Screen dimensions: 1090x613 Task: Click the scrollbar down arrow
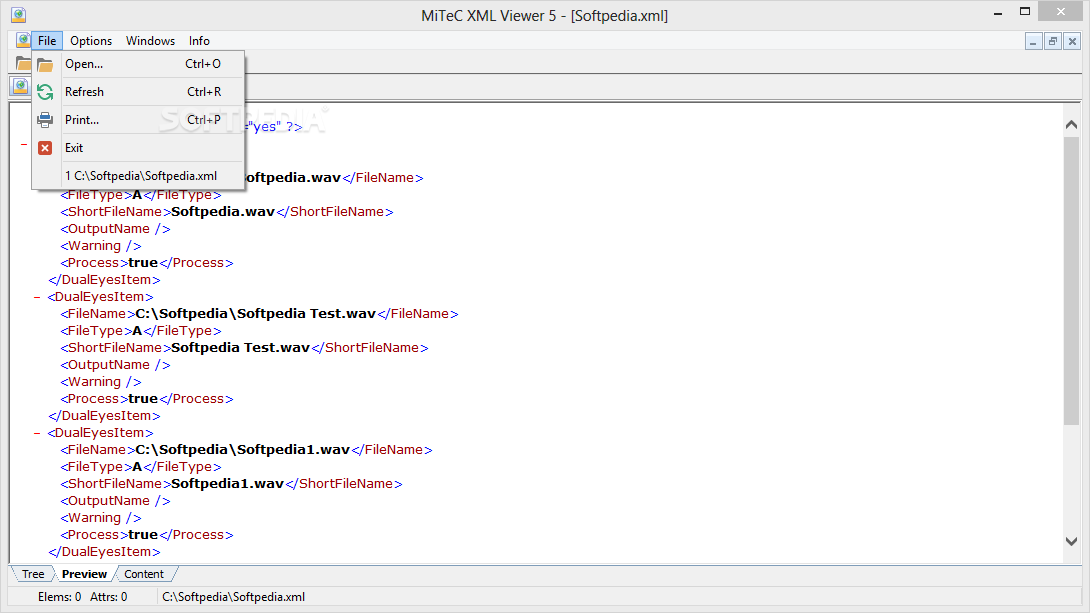coord(1071,541)
